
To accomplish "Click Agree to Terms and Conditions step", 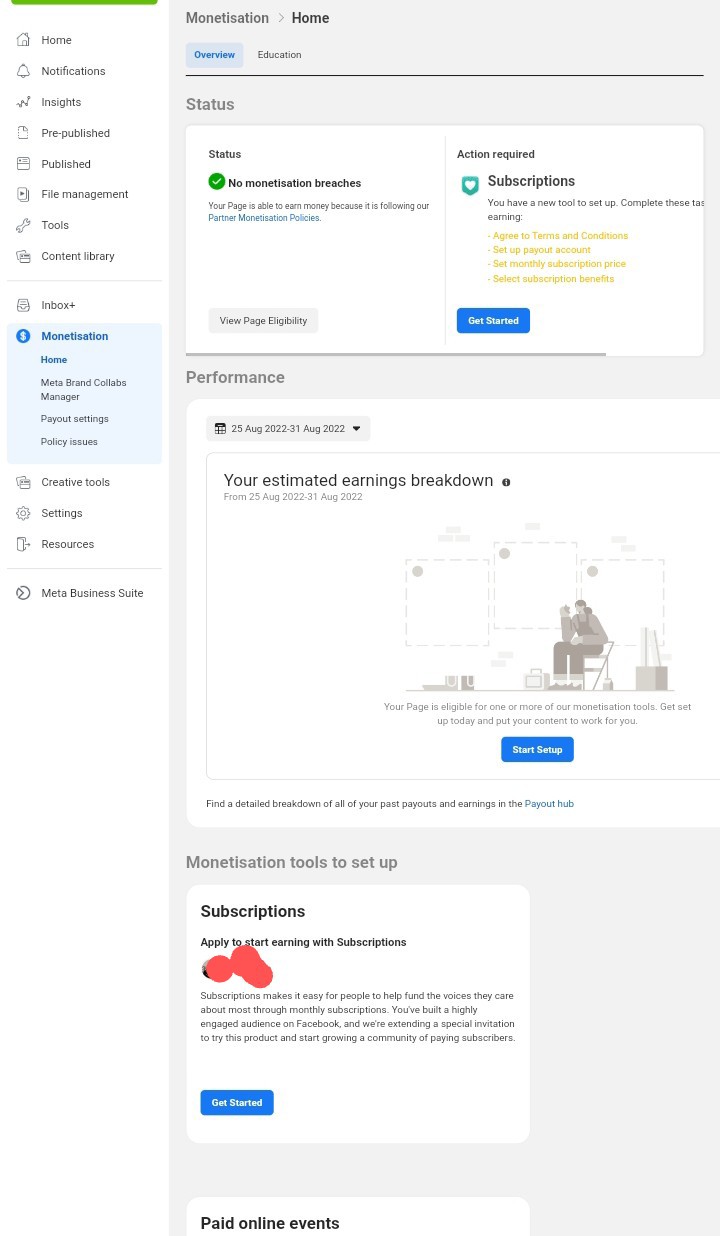I will pos(558,236).
